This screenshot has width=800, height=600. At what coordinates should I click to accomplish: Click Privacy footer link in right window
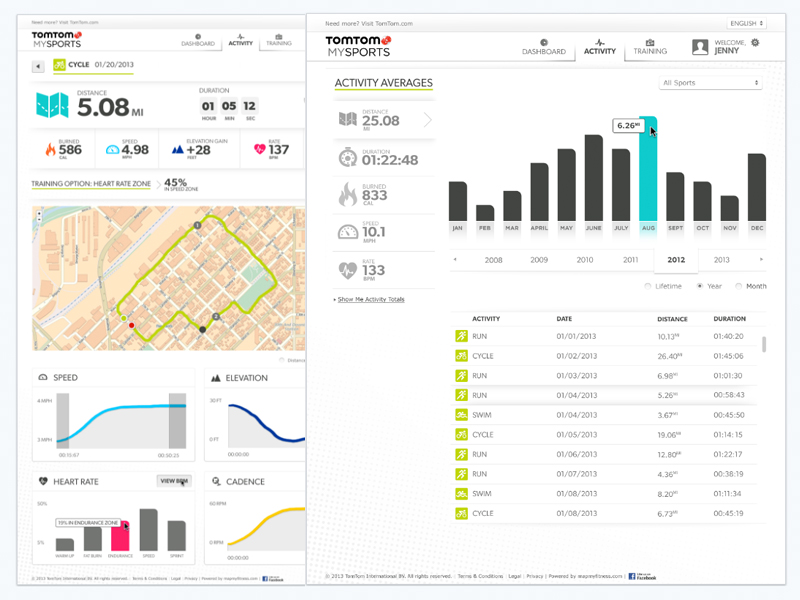[x=535, y=576]
